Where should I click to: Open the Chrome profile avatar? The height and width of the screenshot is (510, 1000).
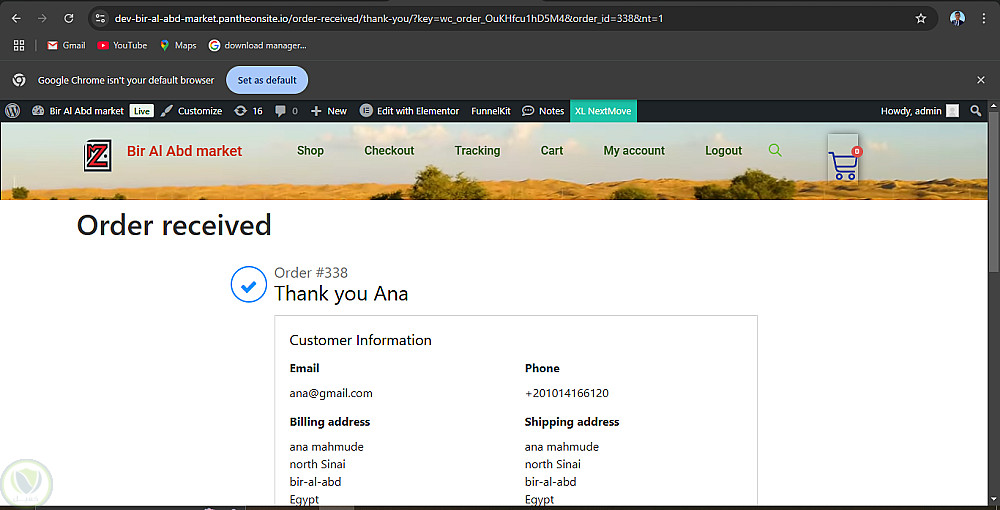point(957,18)
